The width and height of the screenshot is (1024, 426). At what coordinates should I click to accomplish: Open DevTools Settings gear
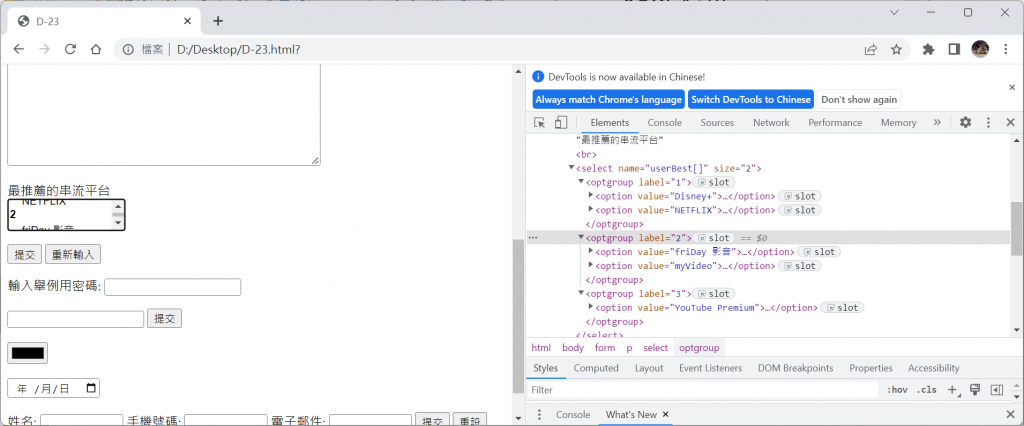[965, 122]
